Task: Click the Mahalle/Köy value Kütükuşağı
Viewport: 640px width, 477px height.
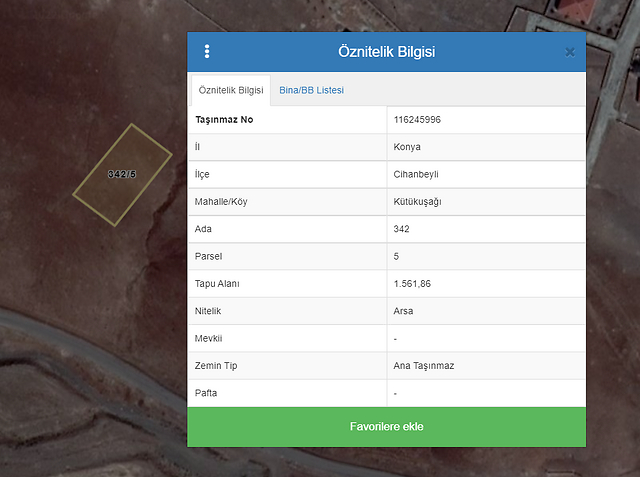Action: [418, 201]
